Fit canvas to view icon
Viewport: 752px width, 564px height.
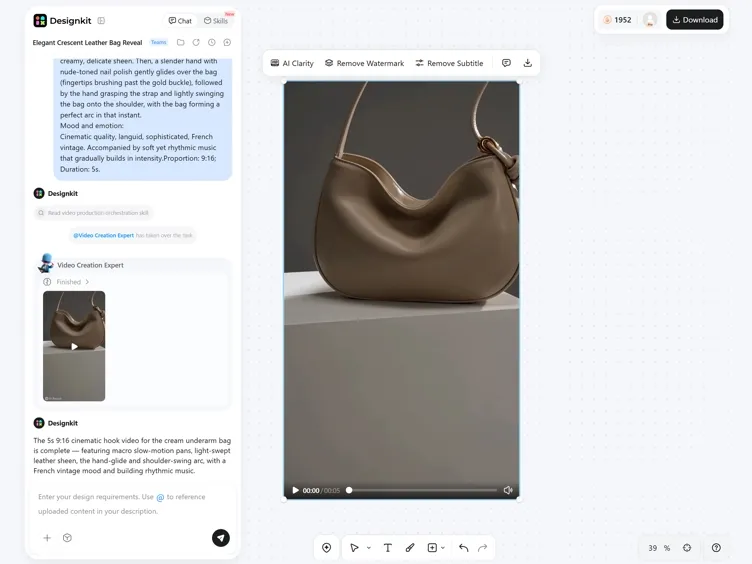click(687, 548)
